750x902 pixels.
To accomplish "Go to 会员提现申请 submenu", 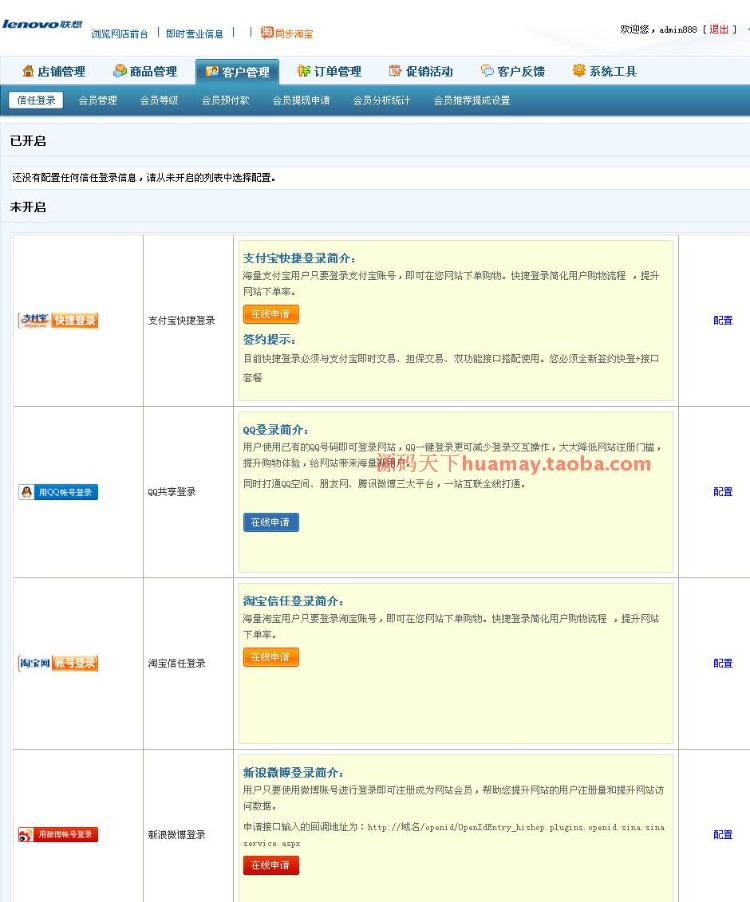I will click(x=301, y=100).
